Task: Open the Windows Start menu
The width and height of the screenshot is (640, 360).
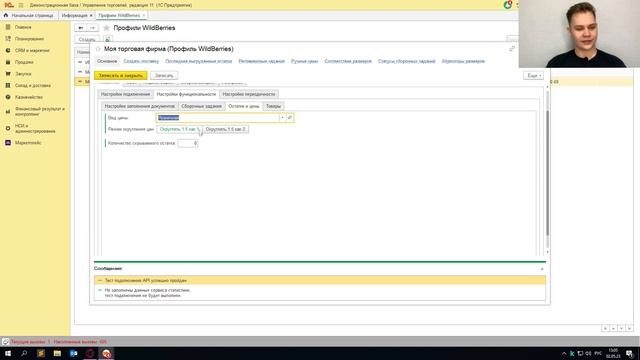Action: coord(8,353)
